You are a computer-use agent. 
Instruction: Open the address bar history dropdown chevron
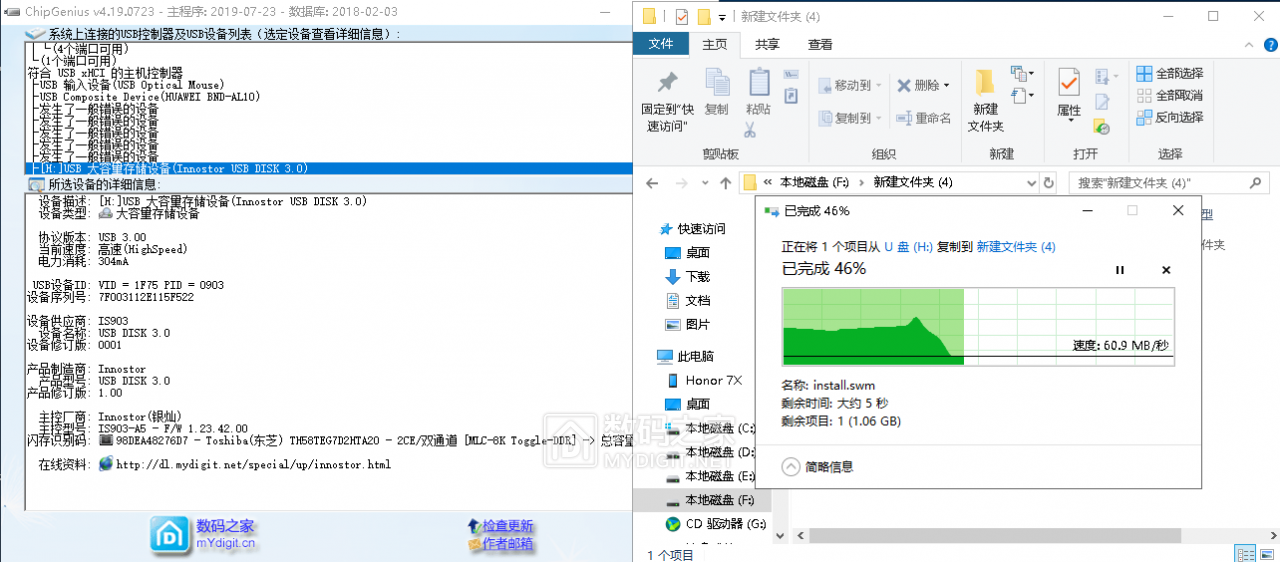pos(1031,183)
